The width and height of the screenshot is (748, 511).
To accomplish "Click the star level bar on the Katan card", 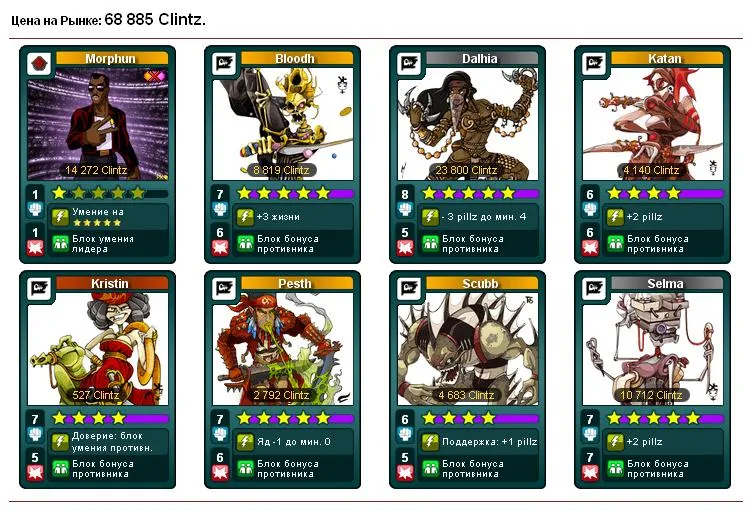I will (x=665, y=193).
